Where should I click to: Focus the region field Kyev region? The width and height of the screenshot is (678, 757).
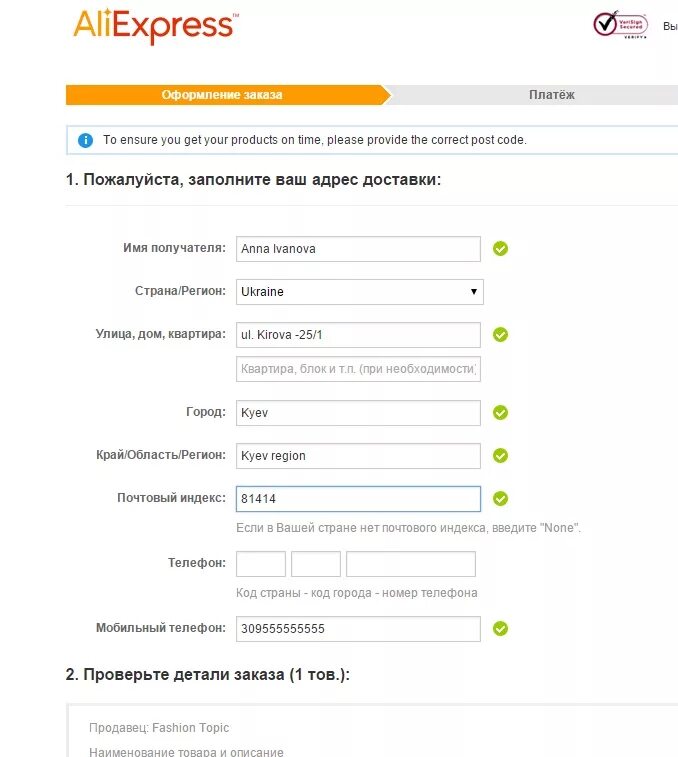(358, 456)
